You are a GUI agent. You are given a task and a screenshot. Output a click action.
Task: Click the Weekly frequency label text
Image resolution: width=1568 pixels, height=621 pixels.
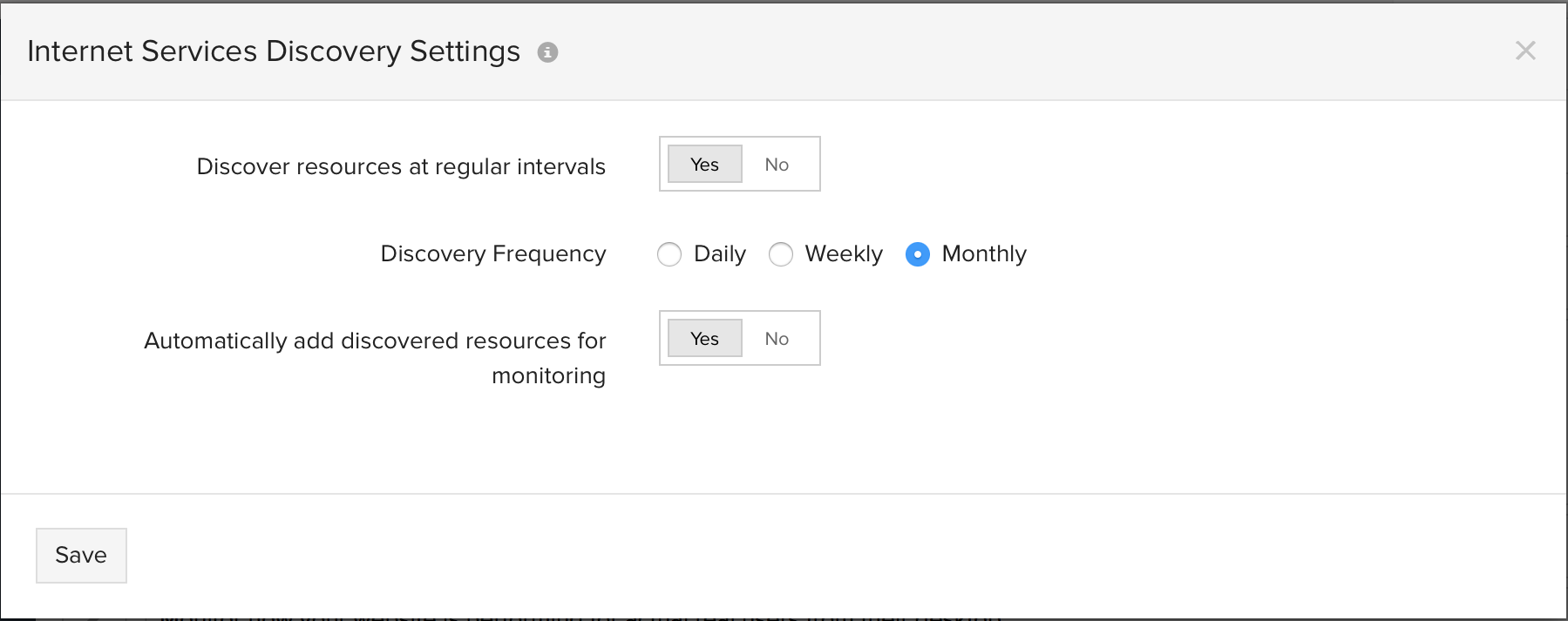tap(844, 254)
